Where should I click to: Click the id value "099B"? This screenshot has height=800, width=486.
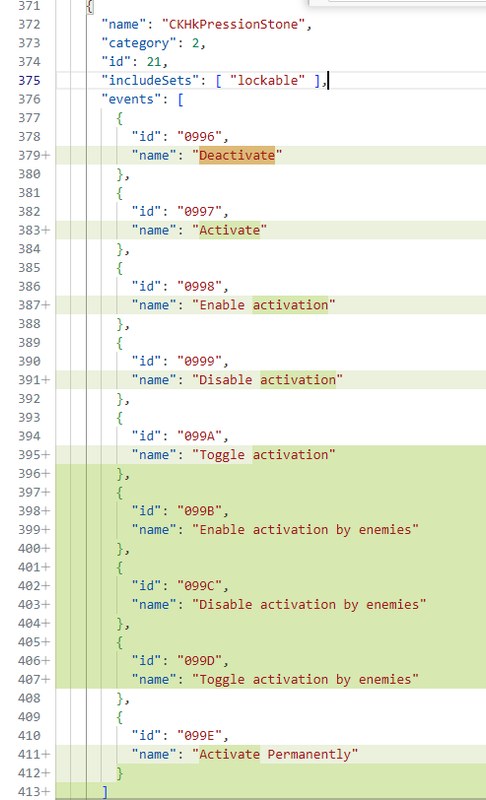pyautogui.click(x=199, y=511)
